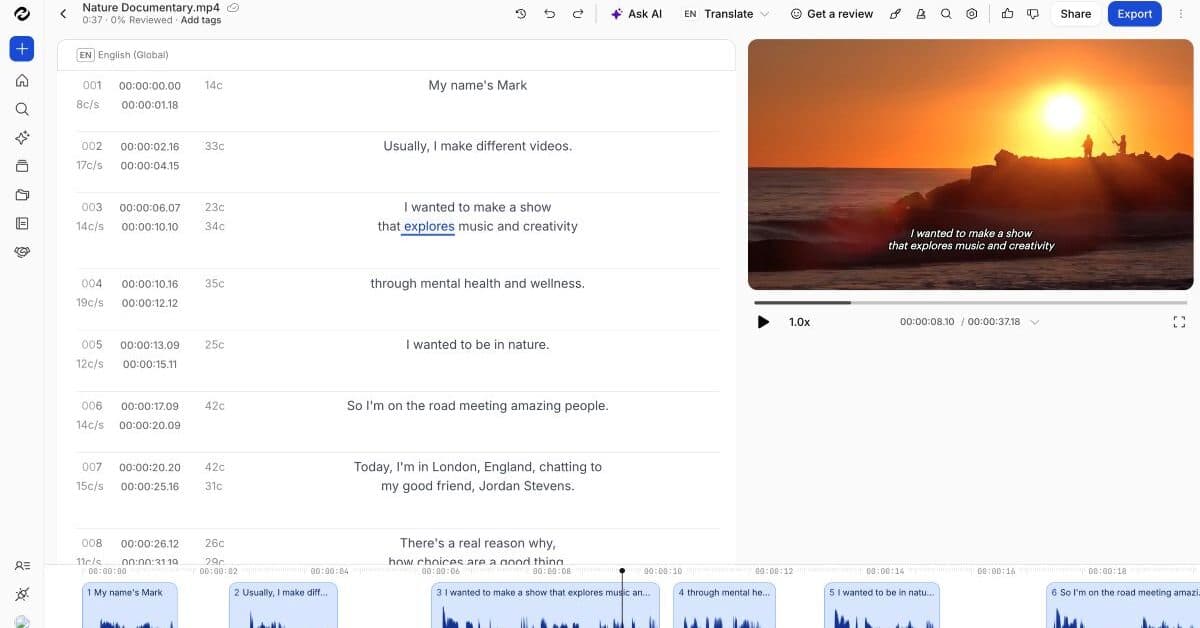Click the stamp icon in top toolbar
Image resolution: width=1200 pixels, height=628 pixels.
pyautogui.click(x=920, y=14)
